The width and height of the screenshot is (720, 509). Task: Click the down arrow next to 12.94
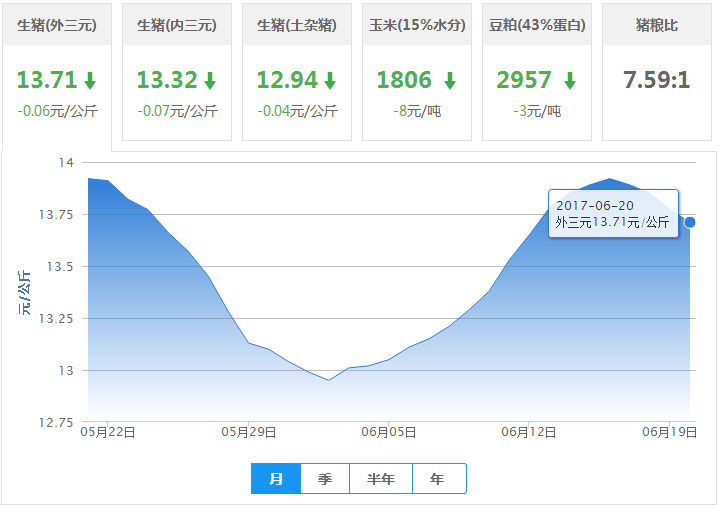click(x=330, y=81)
